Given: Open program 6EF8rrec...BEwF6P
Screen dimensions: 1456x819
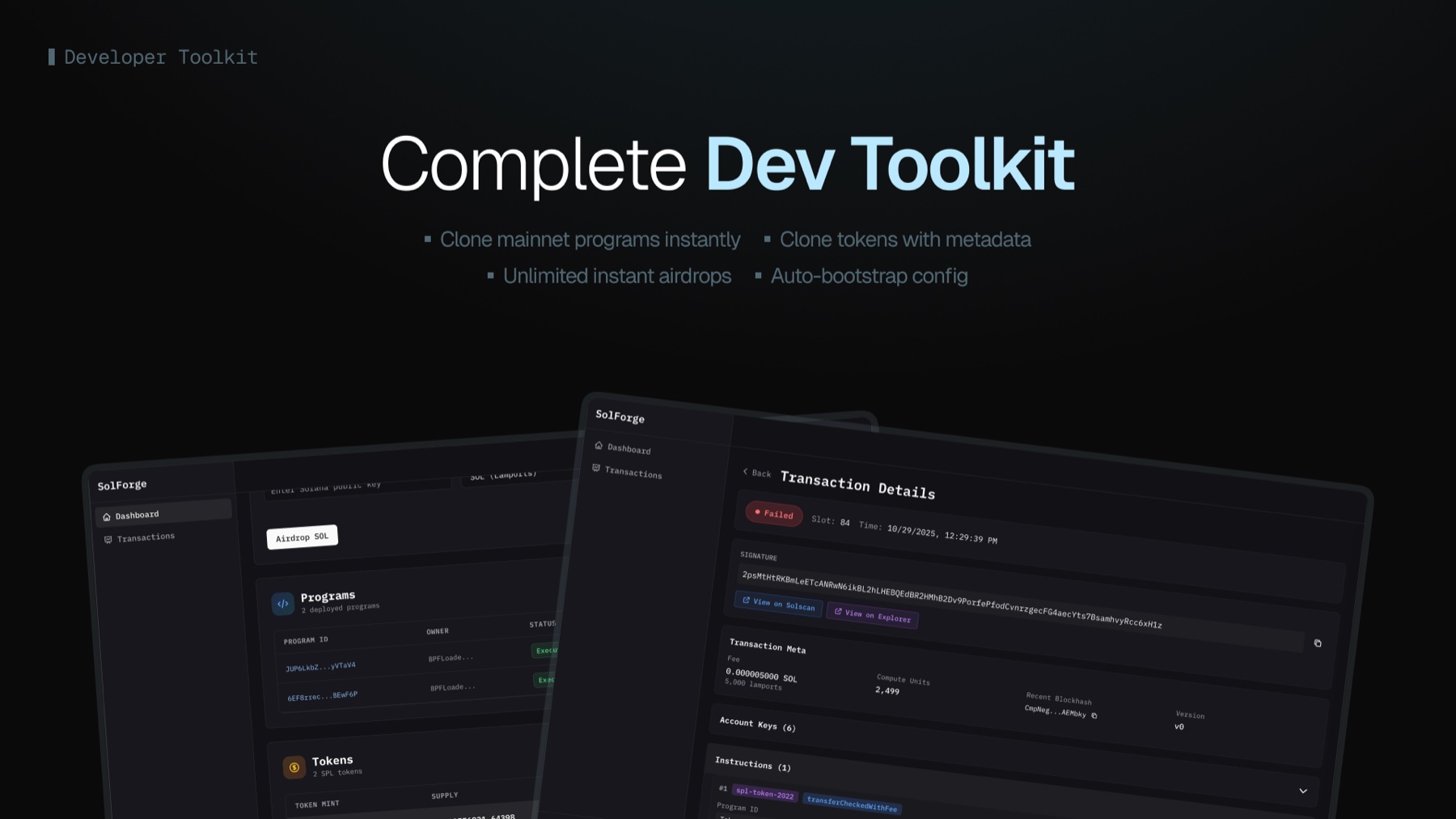Looking at the screenshot, I should tap(322, 696).
